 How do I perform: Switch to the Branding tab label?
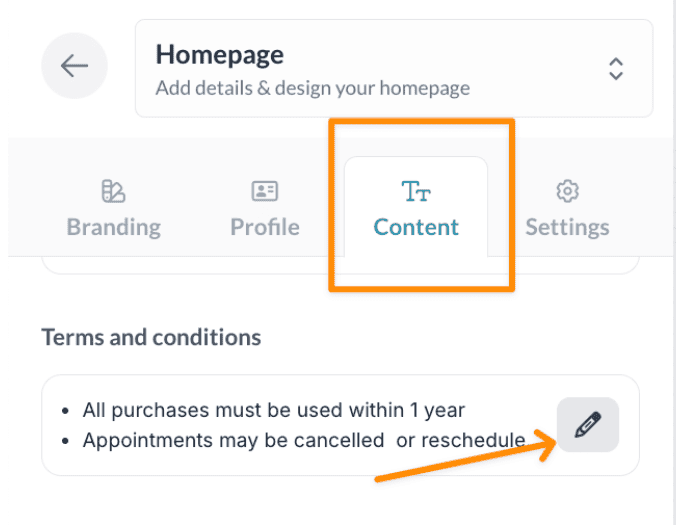(113, 227)
